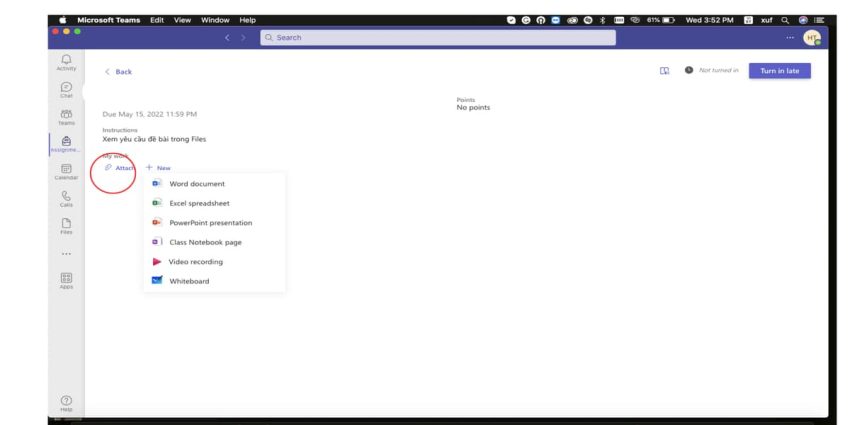This screenshot has height=425, width=850.
Task: Select Word document menu entry
Action: (215, 184)
